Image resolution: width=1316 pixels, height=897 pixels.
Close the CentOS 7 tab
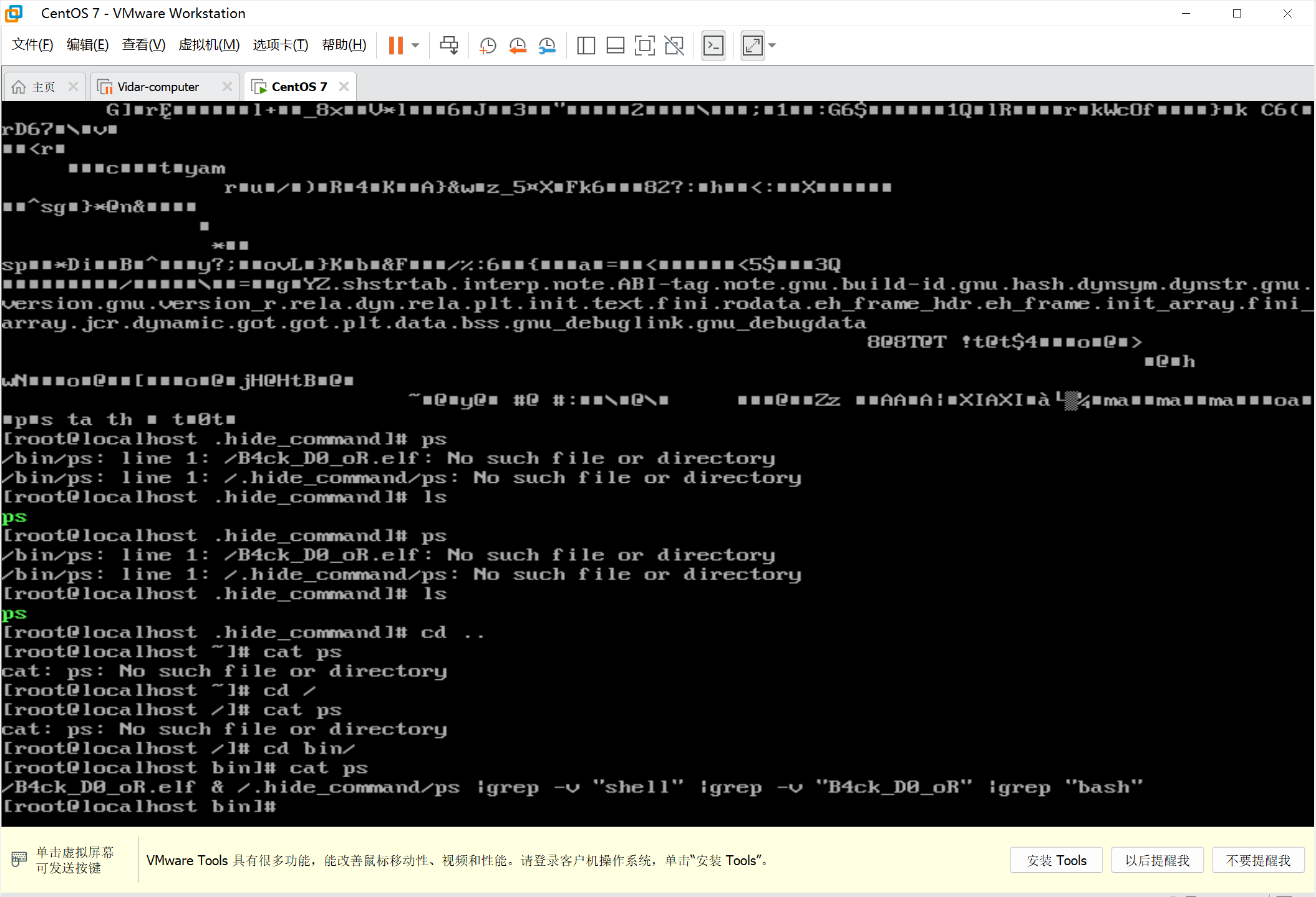click(344, 87)
